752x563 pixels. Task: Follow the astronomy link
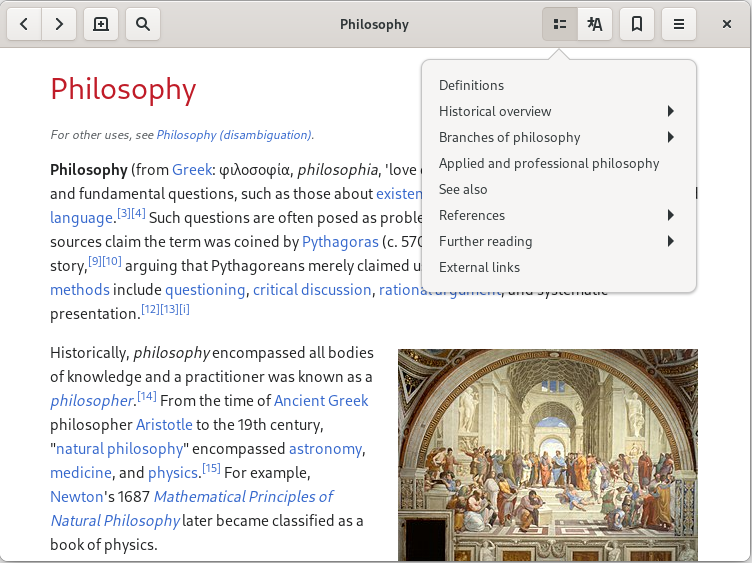[325, 449]
